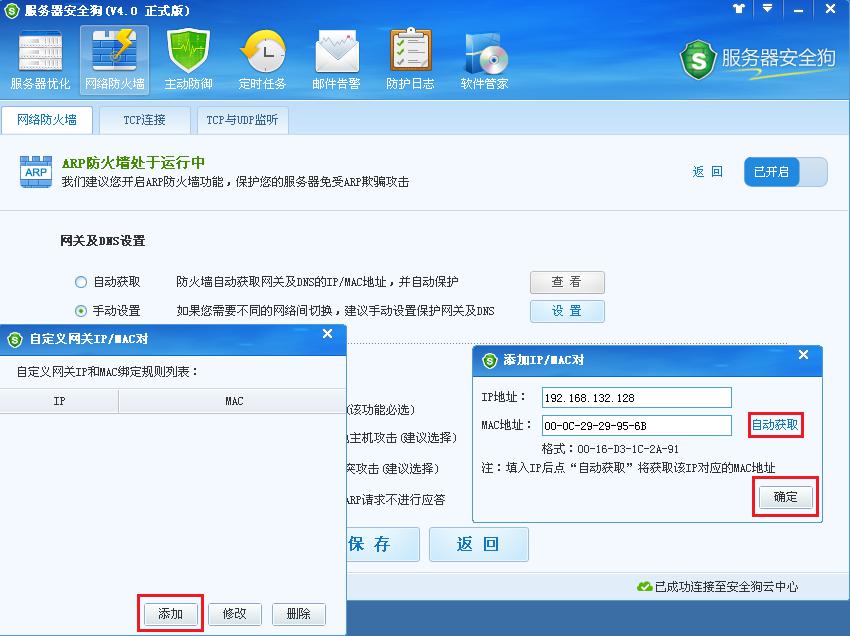850x636 pixels.
Task: Open the titlebar dropdown arrow menu
Action: pyautogui.click(x=766, y=10)
